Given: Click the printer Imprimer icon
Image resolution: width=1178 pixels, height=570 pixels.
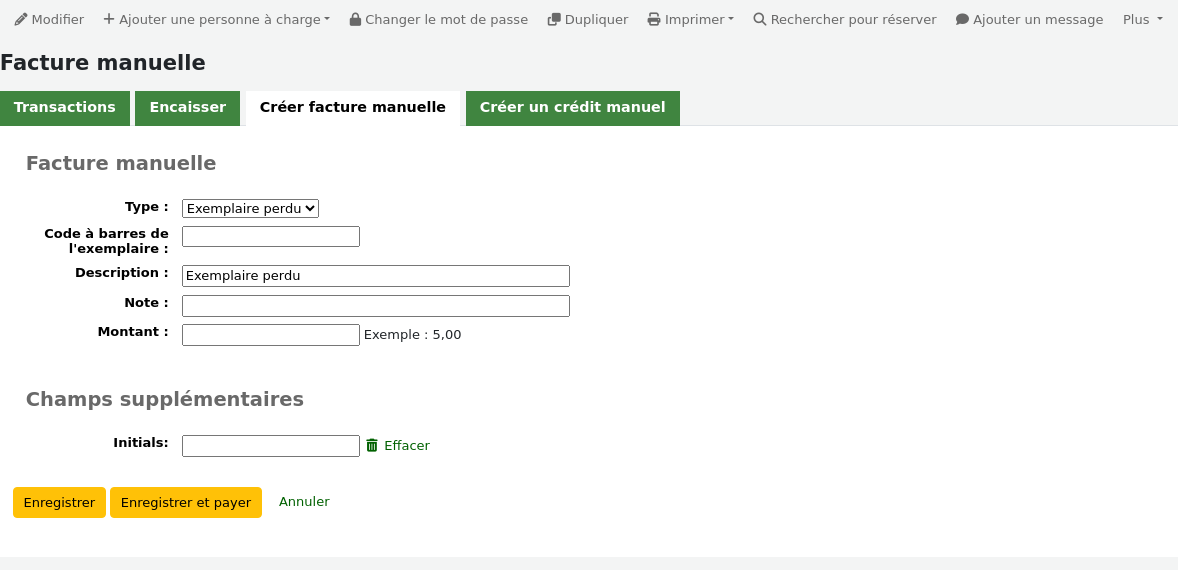Looking at the screenshot, I should 654,20.
